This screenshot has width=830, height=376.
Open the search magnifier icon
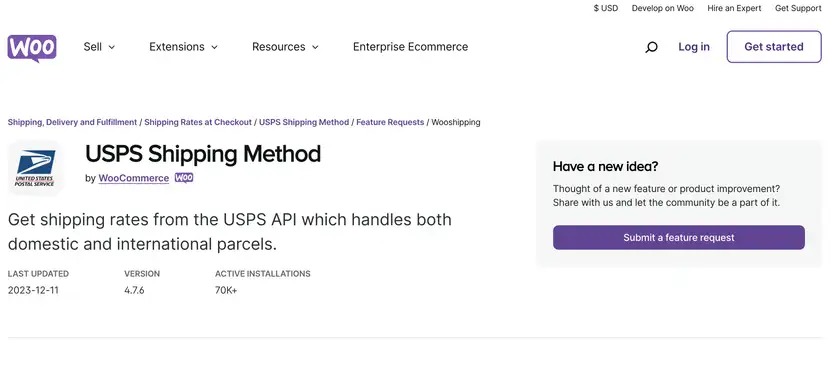[x=651, y=47]
